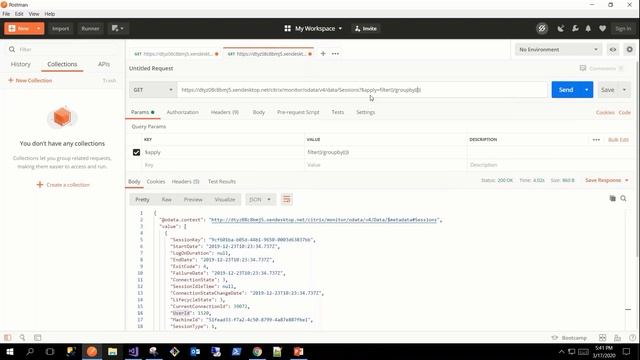Click the heart icon in header
The width and height of the screenshot is (640, 360).
(602, 29)
